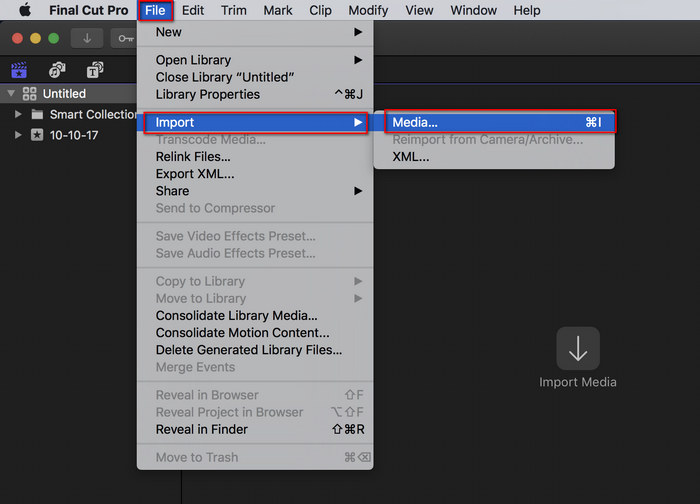The width and height of the screenshot is (700, 504).
Task: Open the Share submenu
Action: pos(255,191)
